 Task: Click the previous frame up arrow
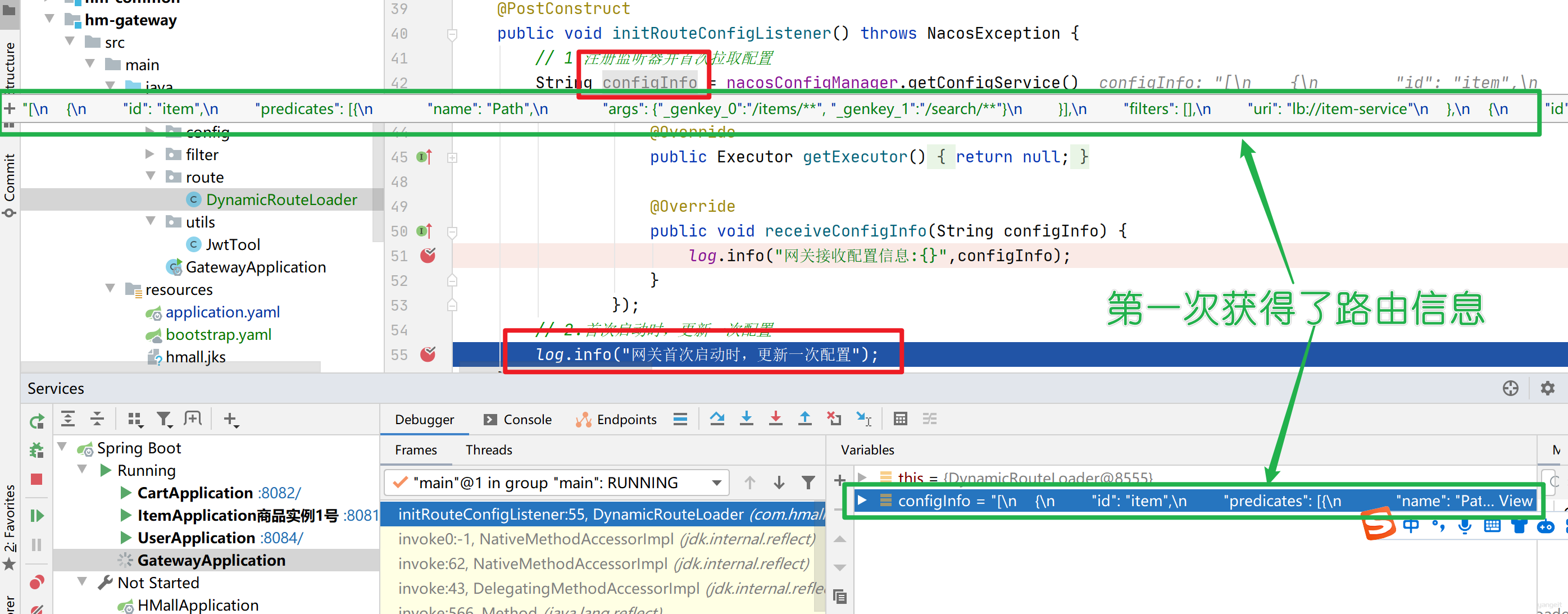point(749,483)
